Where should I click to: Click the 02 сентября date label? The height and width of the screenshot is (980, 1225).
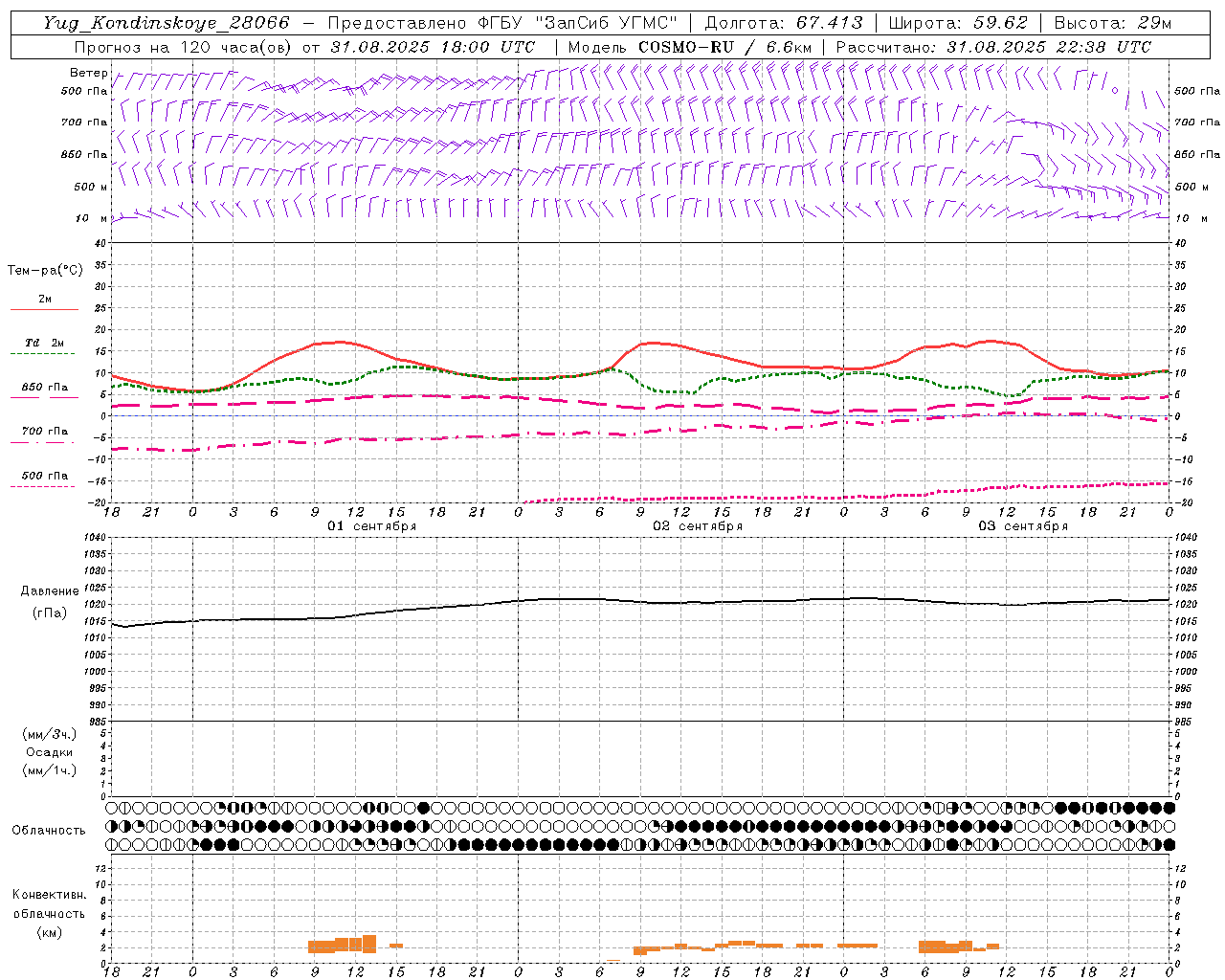coord(698,526)
